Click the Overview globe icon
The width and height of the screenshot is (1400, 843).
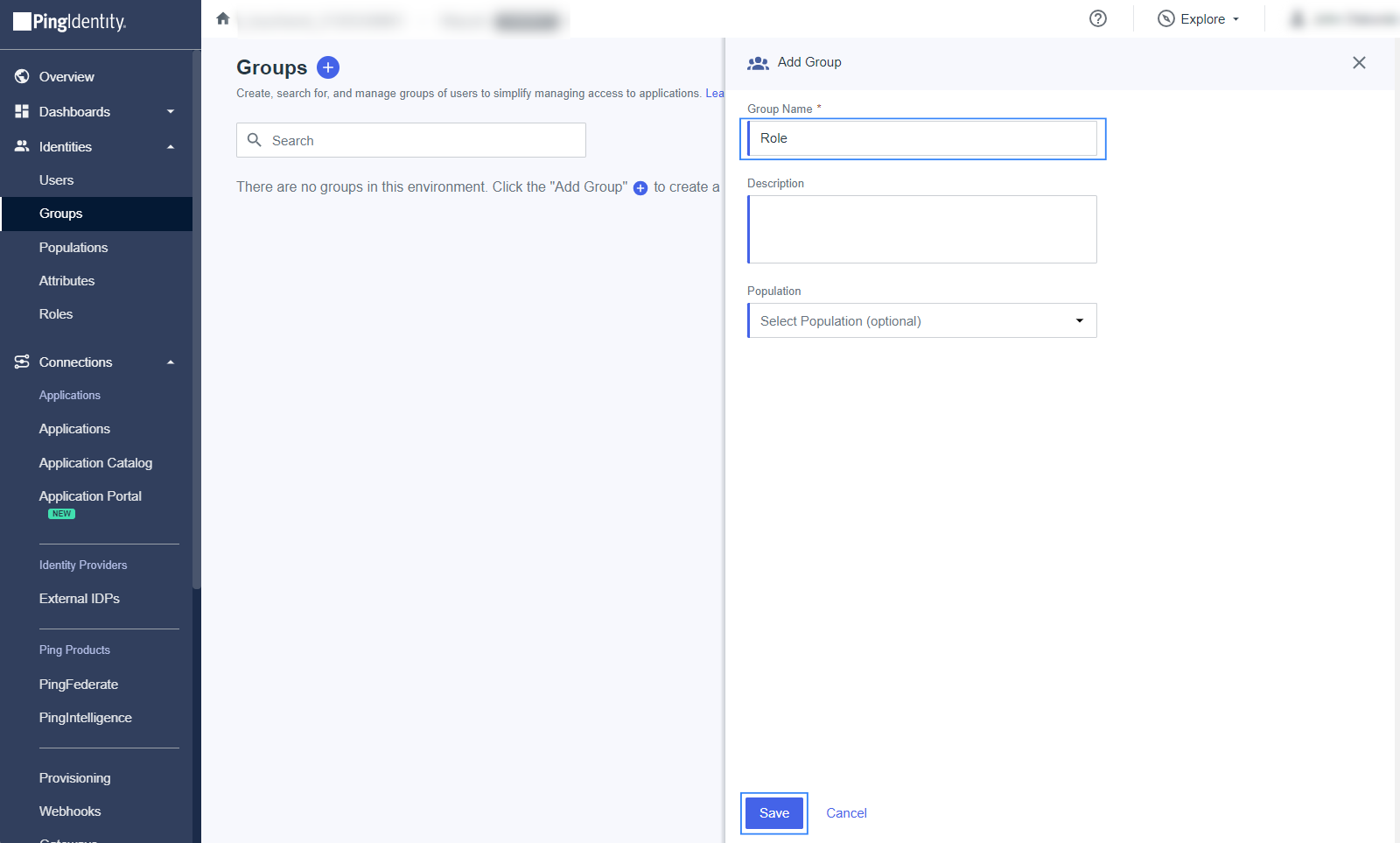coord(22,77)
